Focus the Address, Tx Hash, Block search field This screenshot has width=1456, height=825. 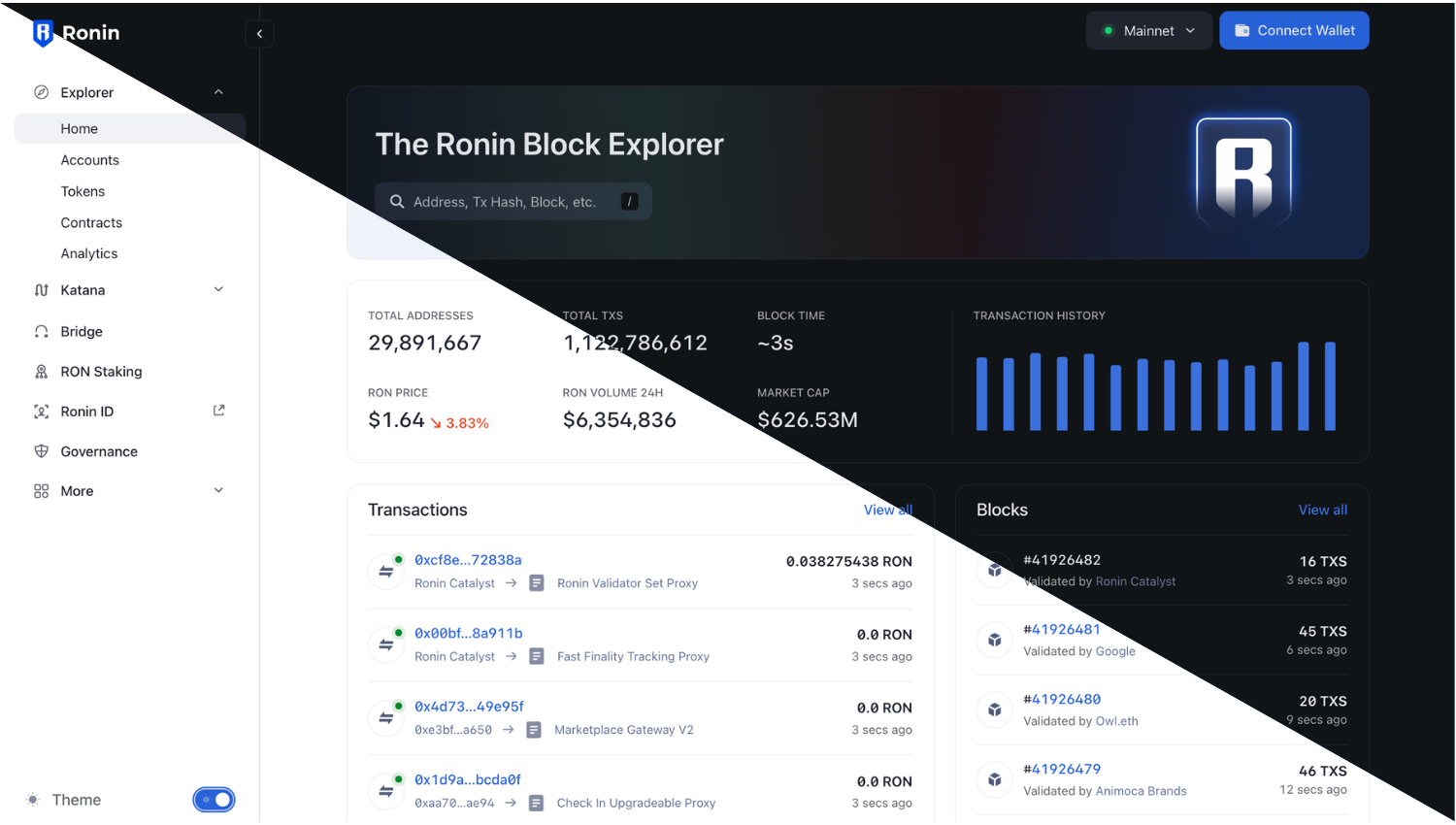pos(513,201)
